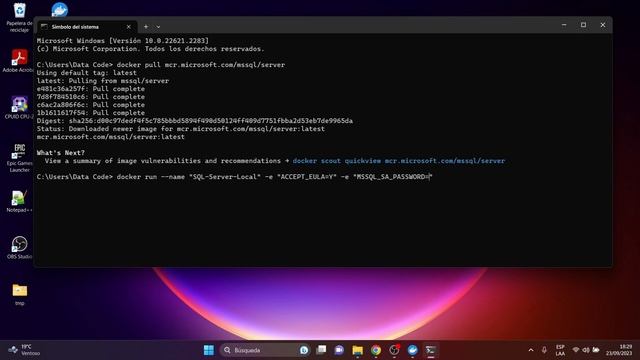Click the docker run command line being typed
Screen dimensions: 640x360
coord(234,177)
